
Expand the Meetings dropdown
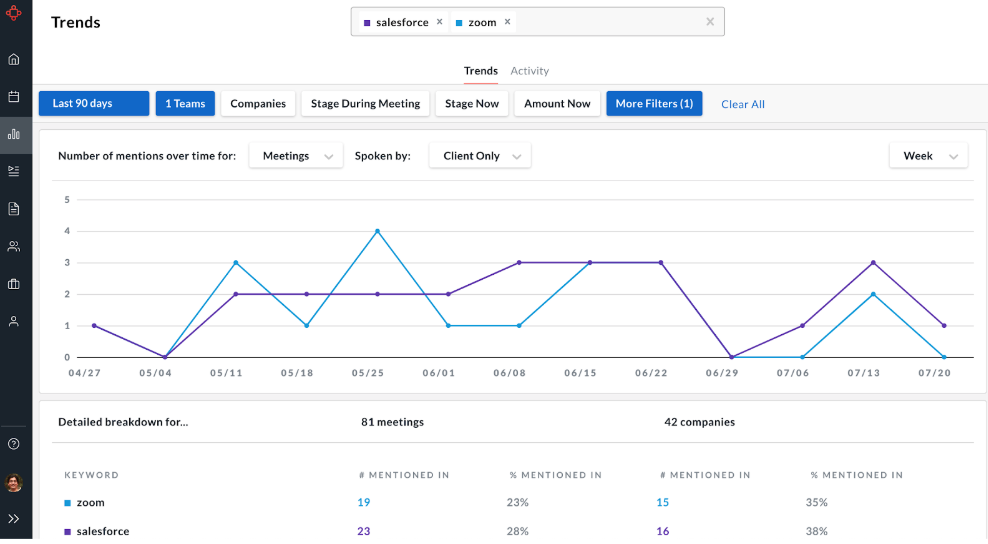pyautogui.click(x=296, y=156)
